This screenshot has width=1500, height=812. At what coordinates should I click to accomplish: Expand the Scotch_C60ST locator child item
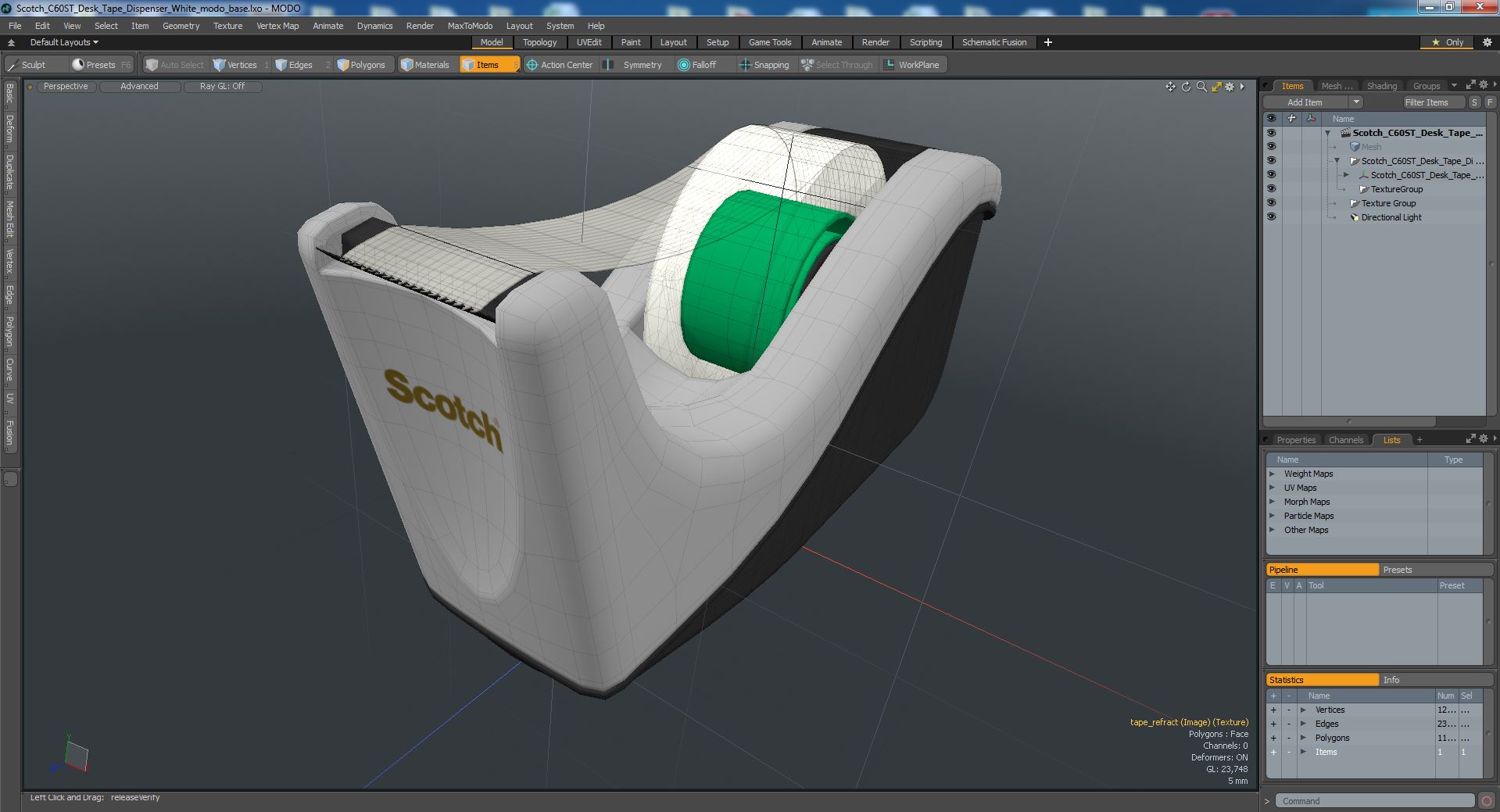[x=1346, y=175]
